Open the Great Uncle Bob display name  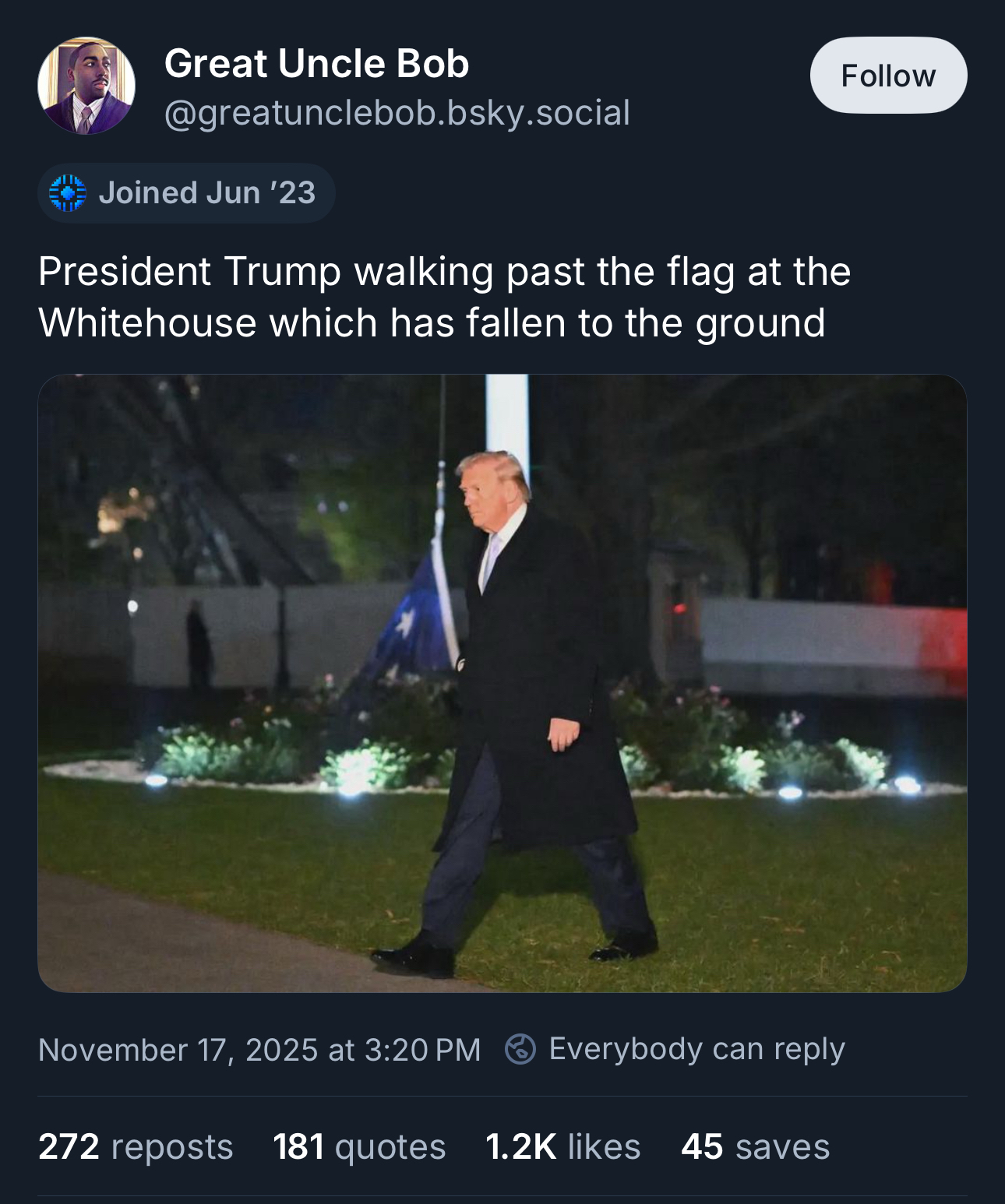pos(316,63)
